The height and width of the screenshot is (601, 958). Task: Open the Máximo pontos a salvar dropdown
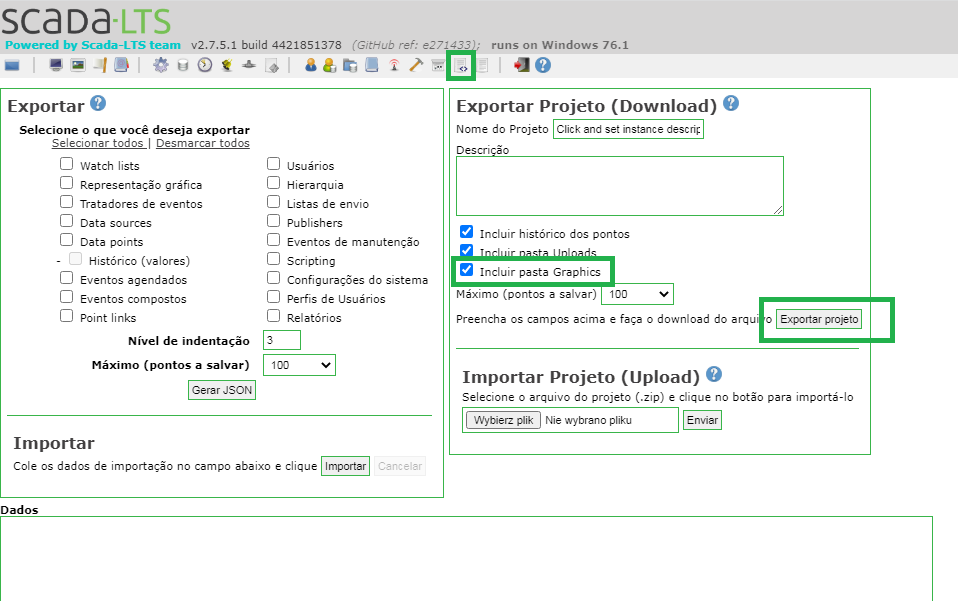(x=299, y=364)
